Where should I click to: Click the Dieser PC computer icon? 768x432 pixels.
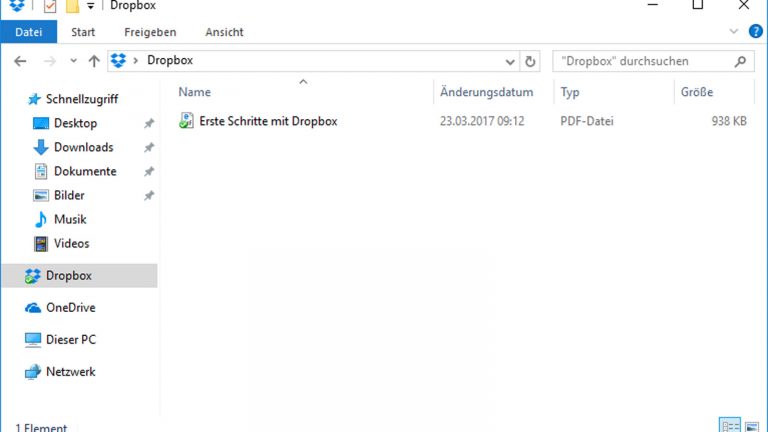(x=33, y=340)
